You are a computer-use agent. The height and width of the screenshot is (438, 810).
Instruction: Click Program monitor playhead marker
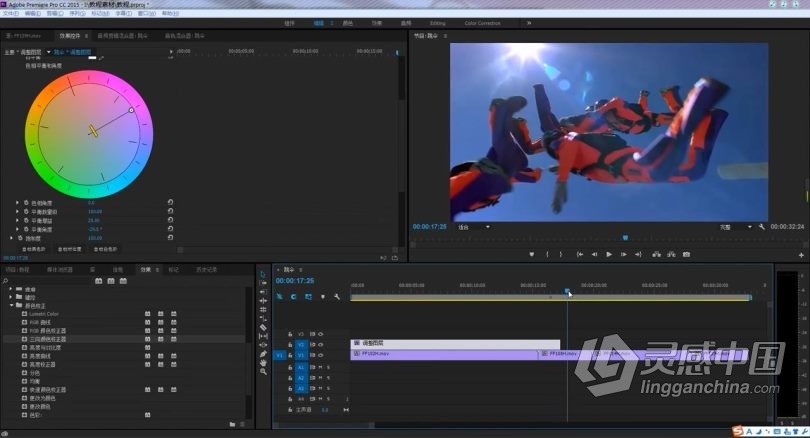(x=625, y=238)
